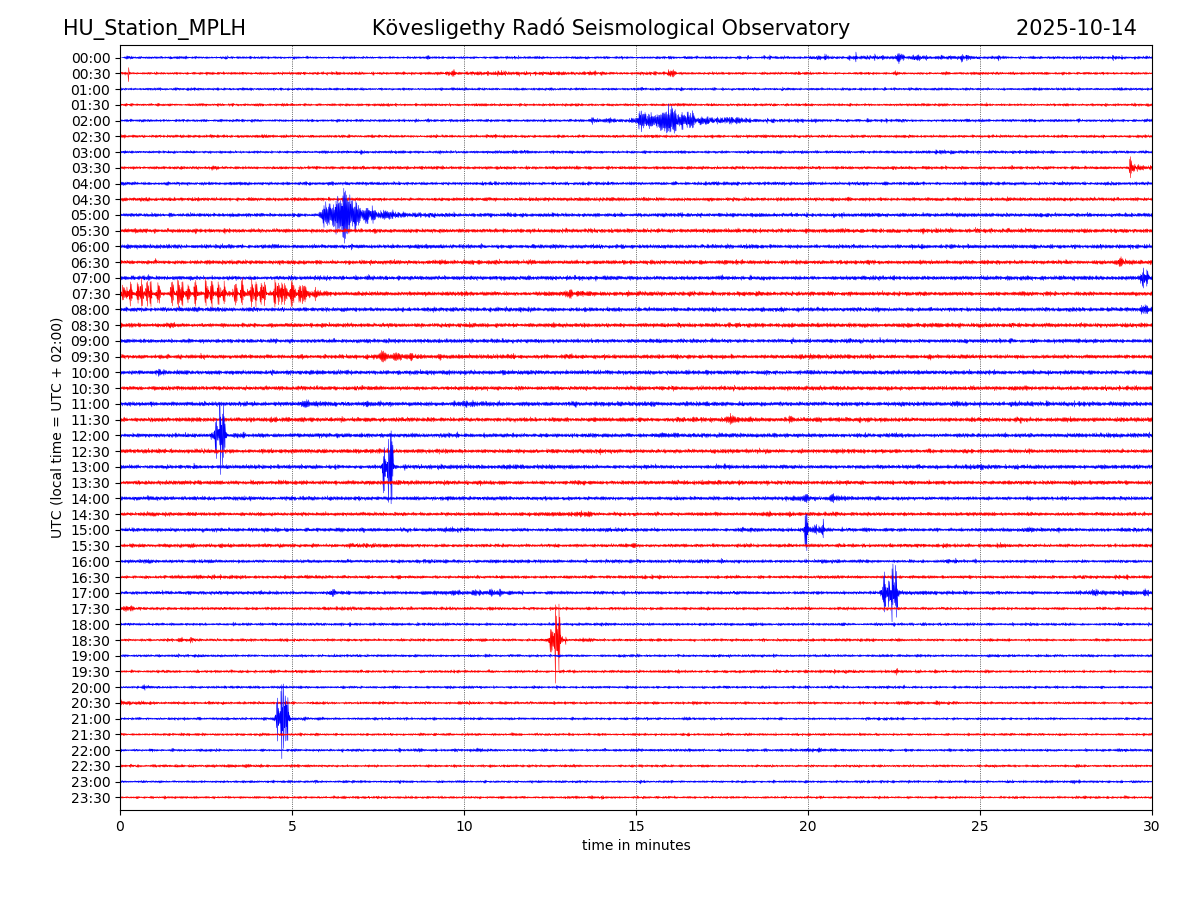The width and height of the screenshot is (1200, 900).
Task: Click the red spike at the end of the 03:30 trace
Action: 1131,168
